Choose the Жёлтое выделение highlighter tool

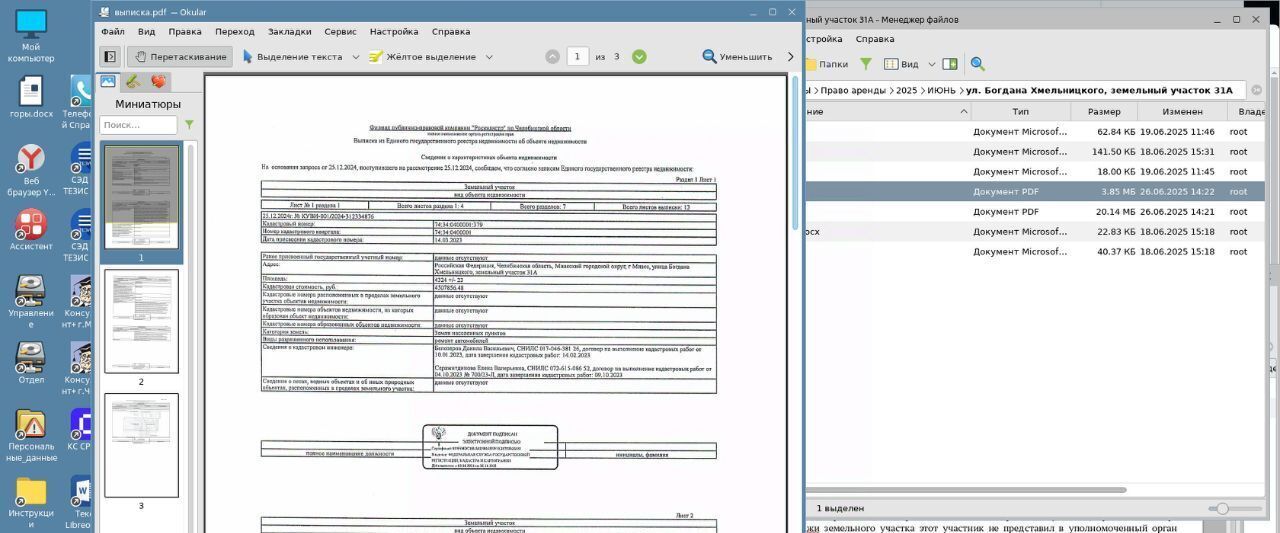423,57
